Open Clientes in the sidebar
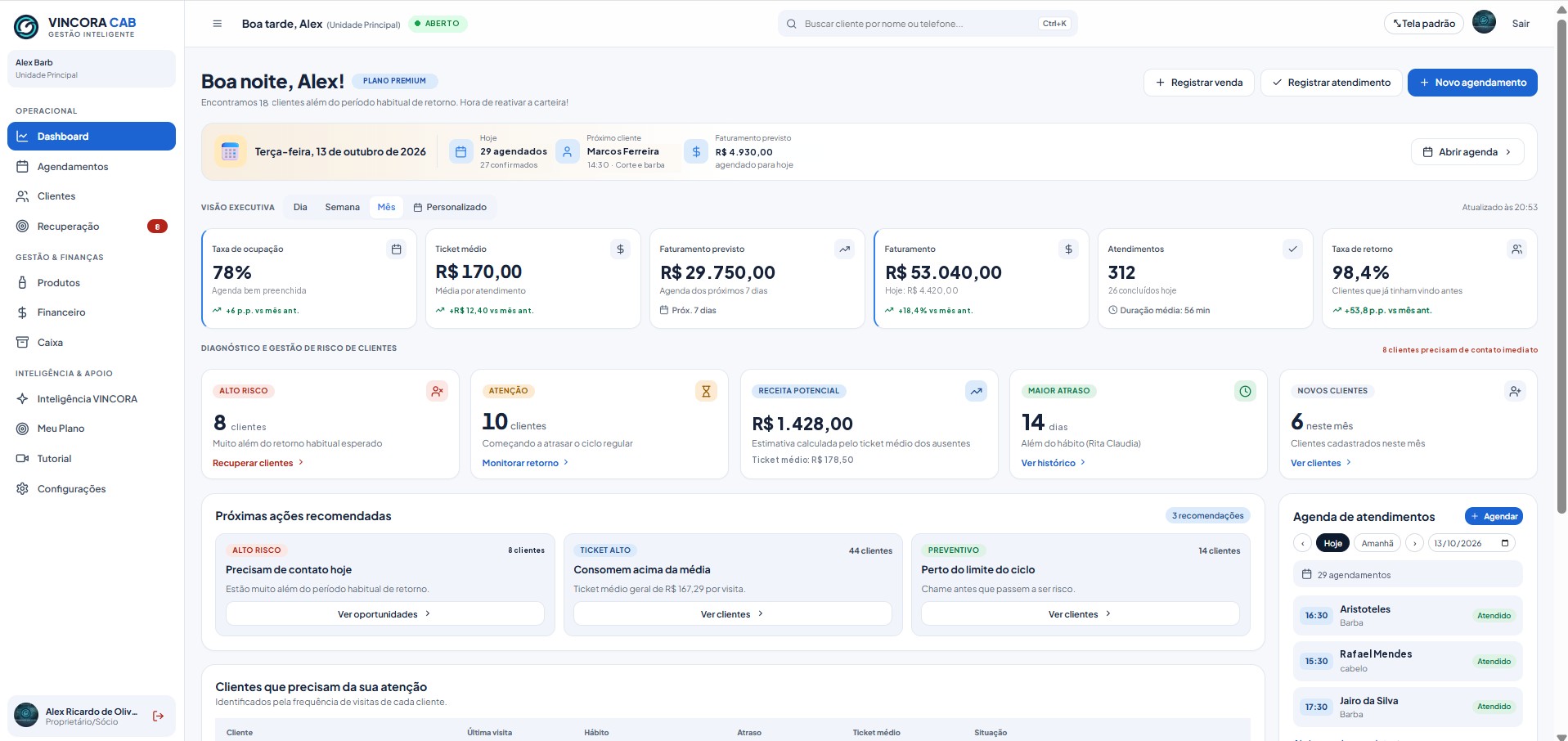This screenshot has width=1568, height=741. tap(92, 196)
